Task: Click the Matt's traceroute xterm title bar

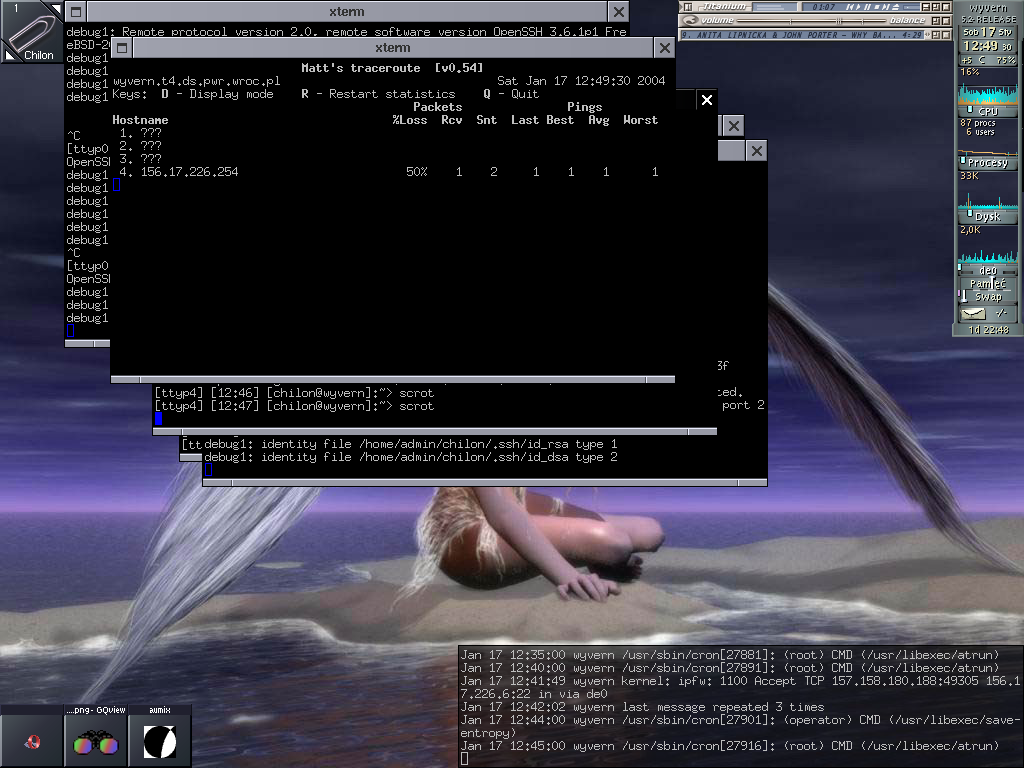Action: 392,48
